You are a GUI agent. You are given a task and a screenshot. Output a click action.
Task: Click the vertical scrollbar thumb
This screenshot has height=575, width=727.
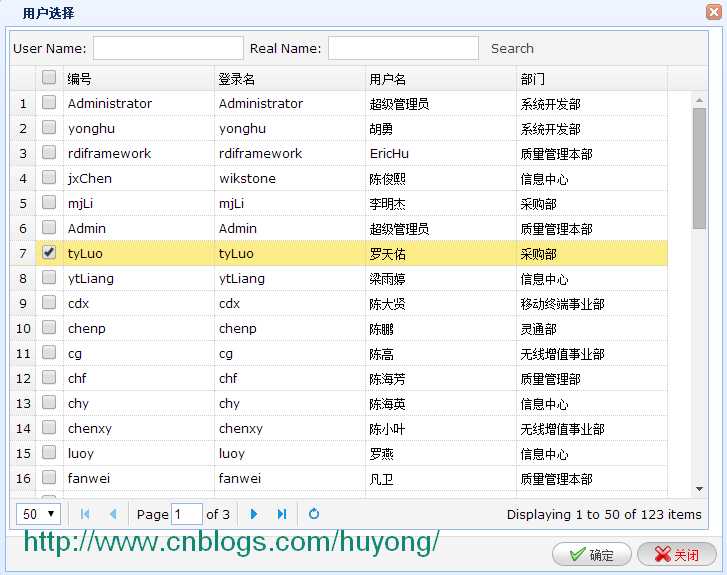(699, 168)
